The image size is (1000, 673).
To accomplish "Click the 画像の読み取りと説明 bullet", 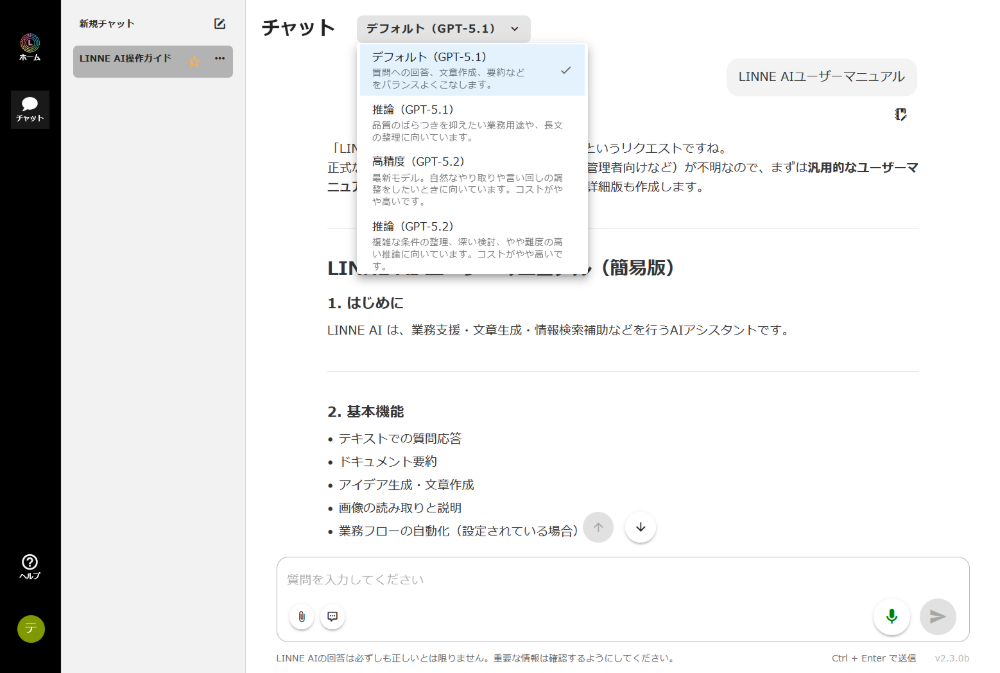I will click(x=399, y=508).
